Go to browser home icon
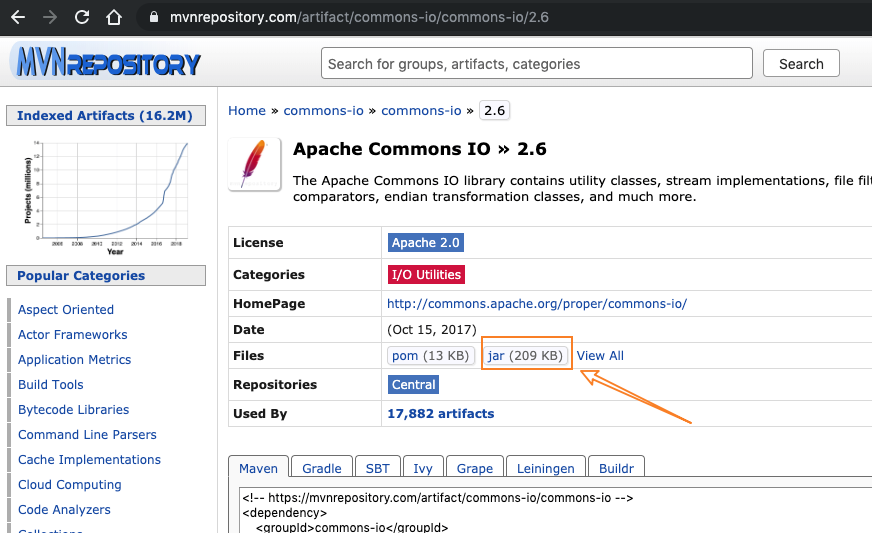Viewport: 872px width, 533px height. pos(114,17)
